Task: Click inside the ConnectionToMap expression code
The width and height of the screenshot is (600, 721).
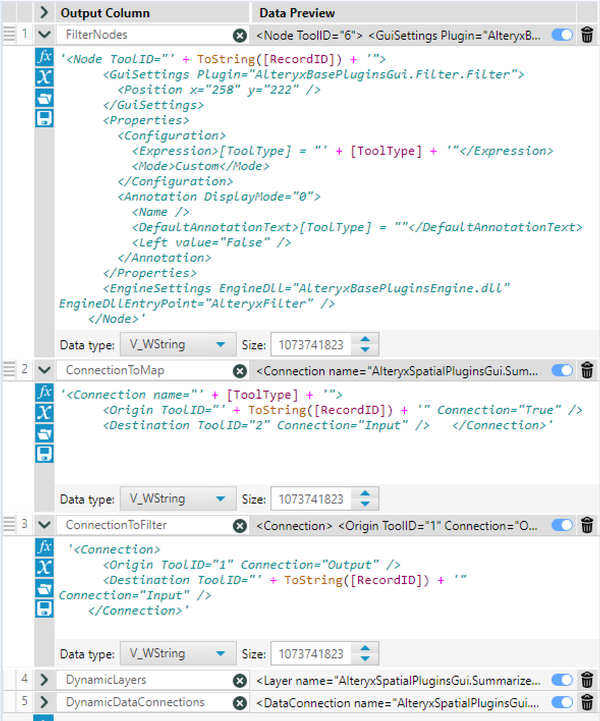Action: tap(326, 435)
